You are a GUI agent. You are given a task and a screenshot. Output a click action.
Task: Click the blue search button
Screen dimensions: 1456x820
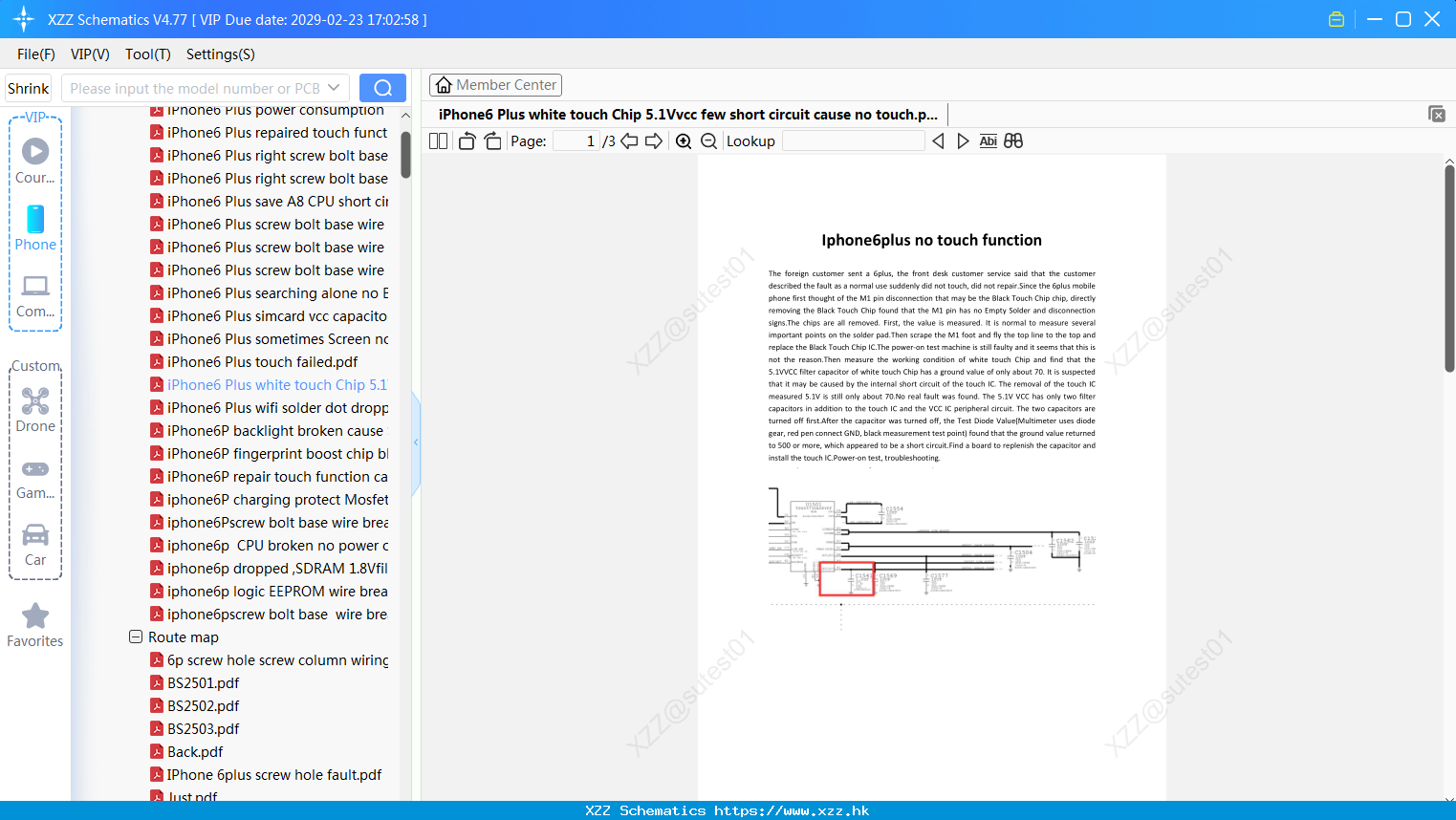[382, 88]
